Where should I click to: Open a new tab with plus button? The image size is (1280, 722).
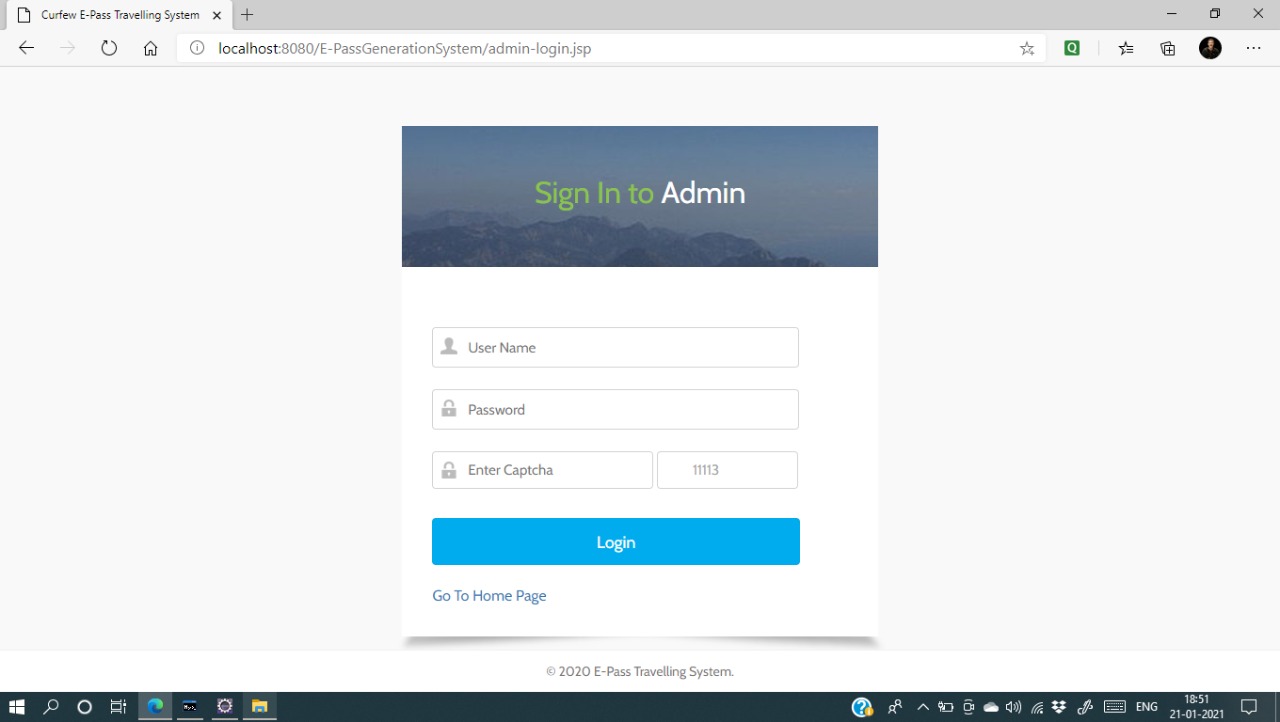(x=247, y=15)
